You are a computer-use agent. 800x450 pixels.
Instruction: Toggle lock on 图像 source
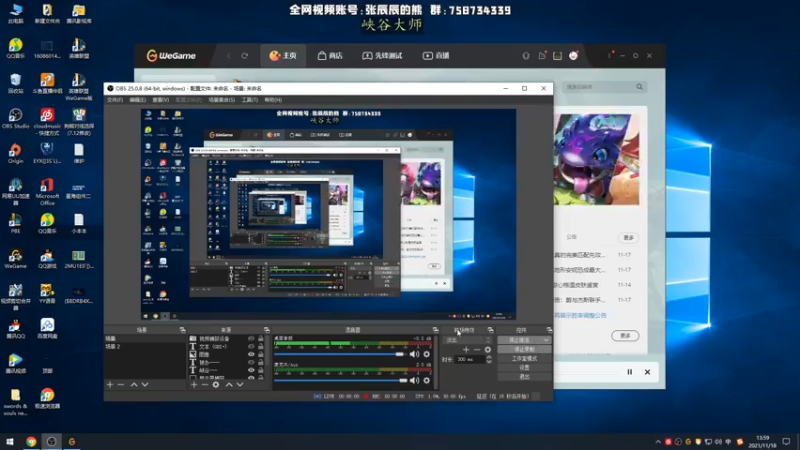tap(261, 354)
